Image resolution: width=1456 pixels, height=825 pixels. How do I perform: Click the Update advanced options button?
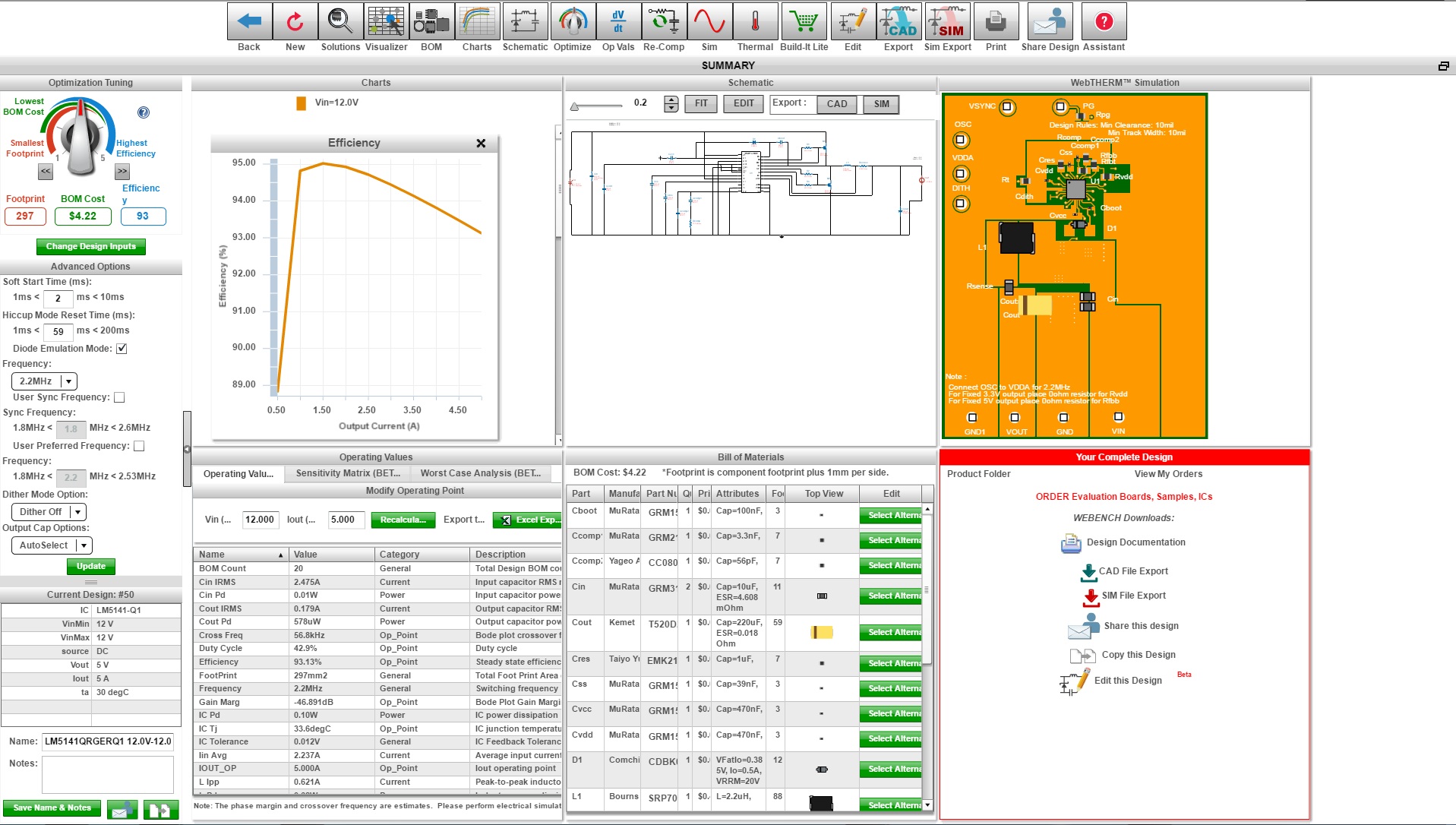click(x=91, y=567)
